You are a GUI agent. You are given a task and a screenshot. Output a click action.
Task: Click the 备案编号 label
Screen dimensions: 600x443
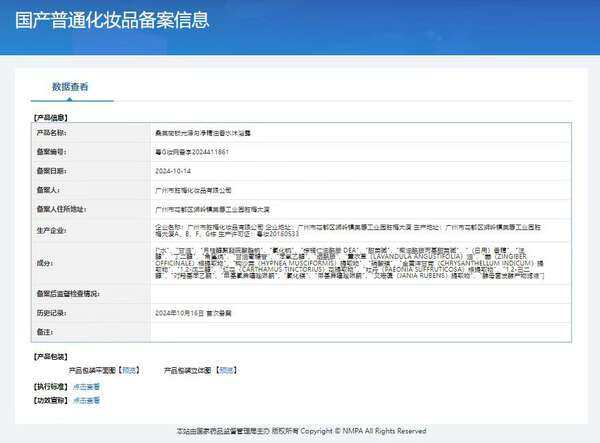tap(51, 152)
